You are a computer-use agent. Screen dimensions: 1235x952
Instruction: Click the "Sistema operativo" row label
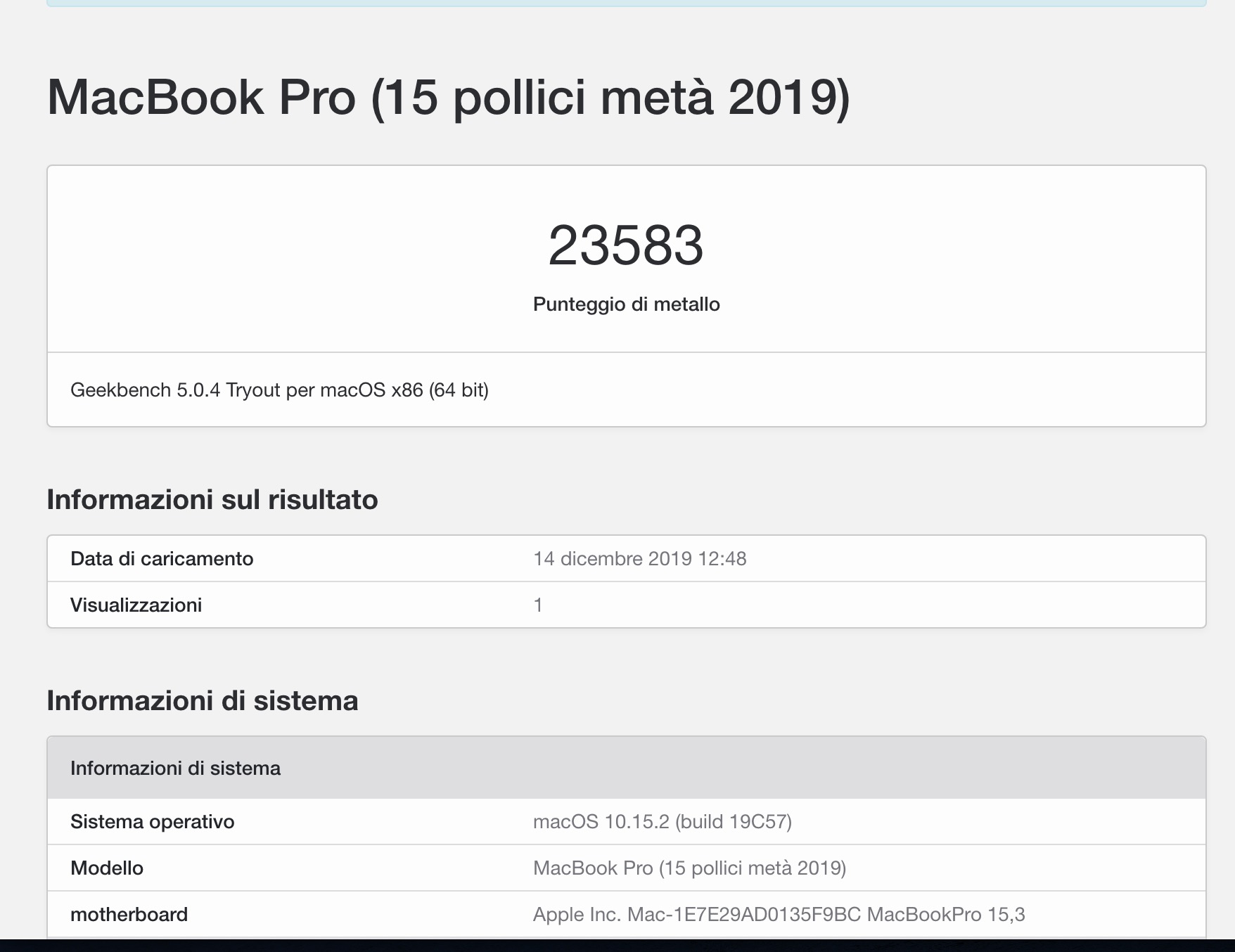tap(152, 822)
